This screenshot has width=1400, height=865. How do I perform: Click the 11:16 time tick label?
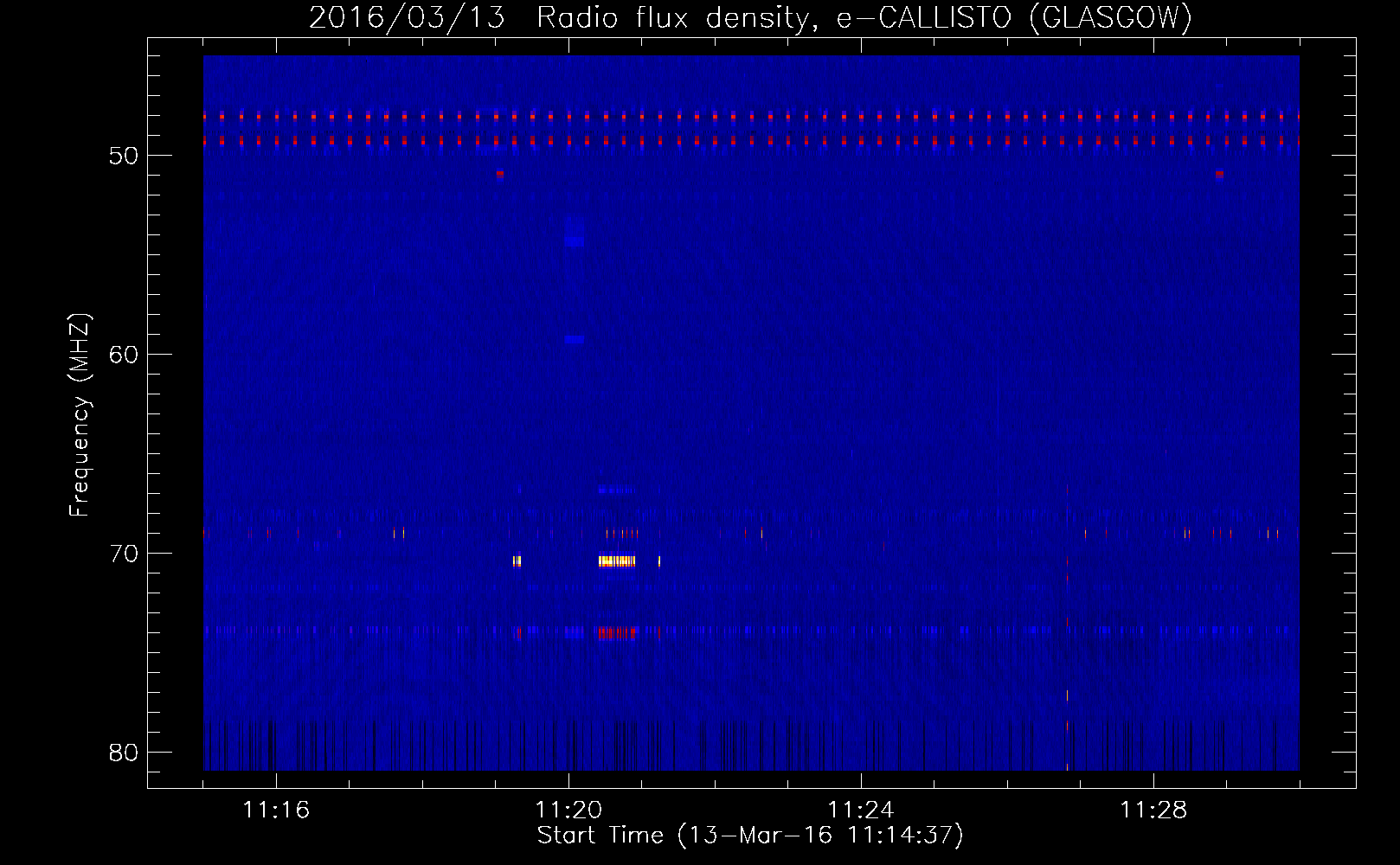point(276,810)
